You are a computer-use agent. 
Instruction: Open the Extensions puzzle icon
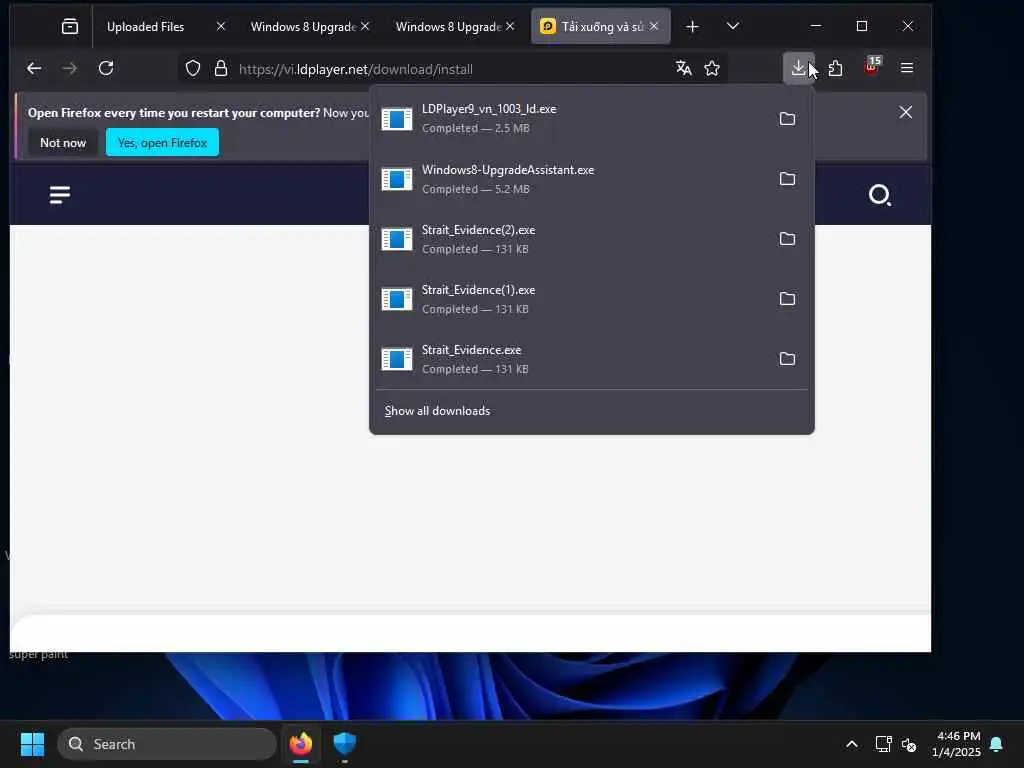835,68
